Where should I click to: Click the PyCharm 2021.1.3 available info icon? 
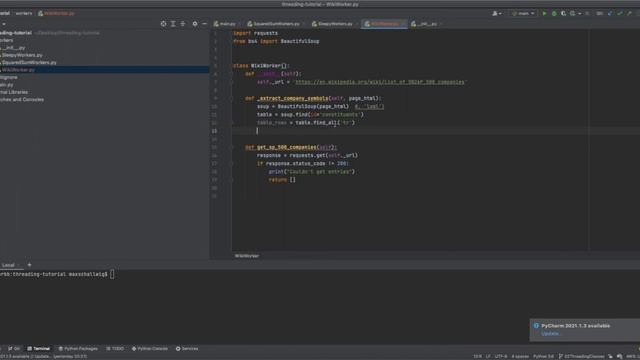536,326
